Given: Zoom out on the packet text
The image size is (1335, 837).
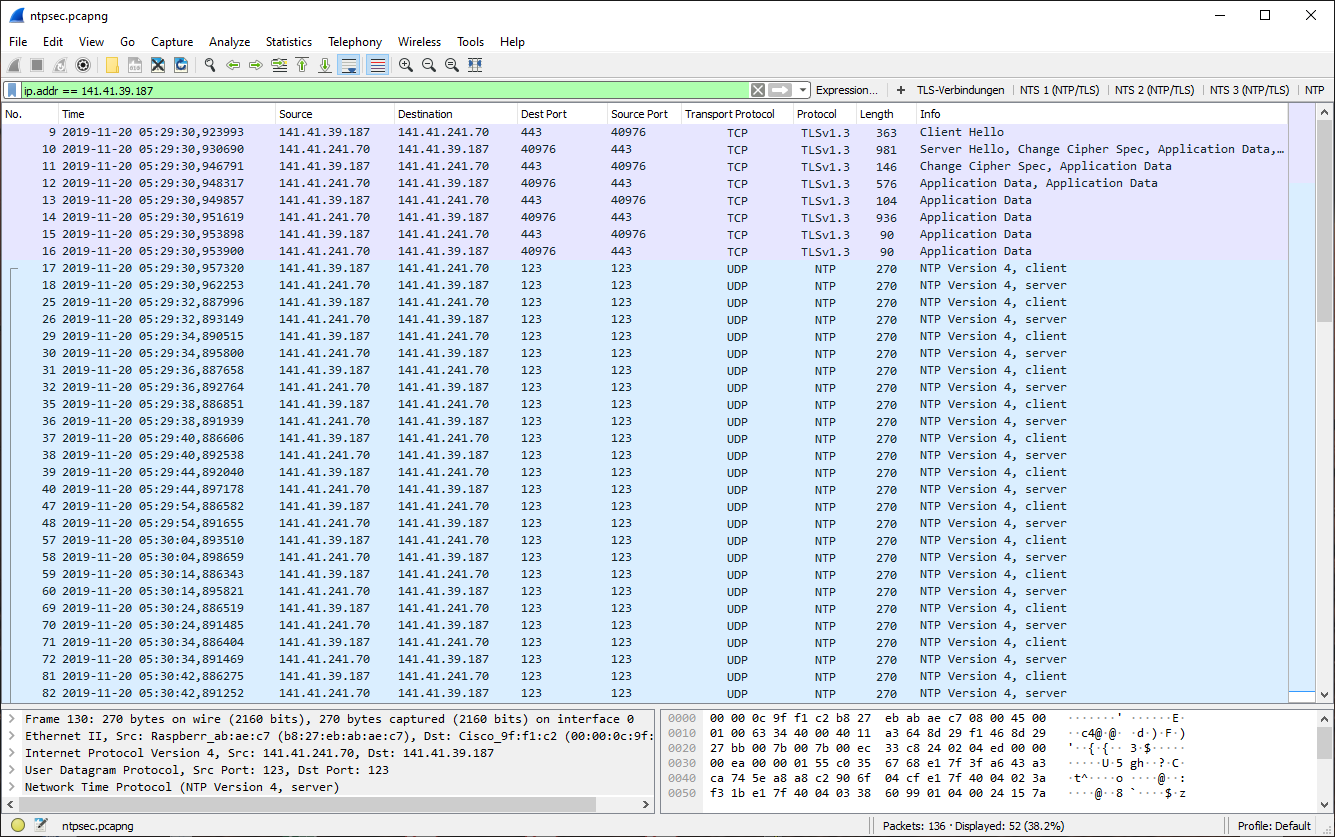Looking at the screenshot, I should (x=429, y=65).
